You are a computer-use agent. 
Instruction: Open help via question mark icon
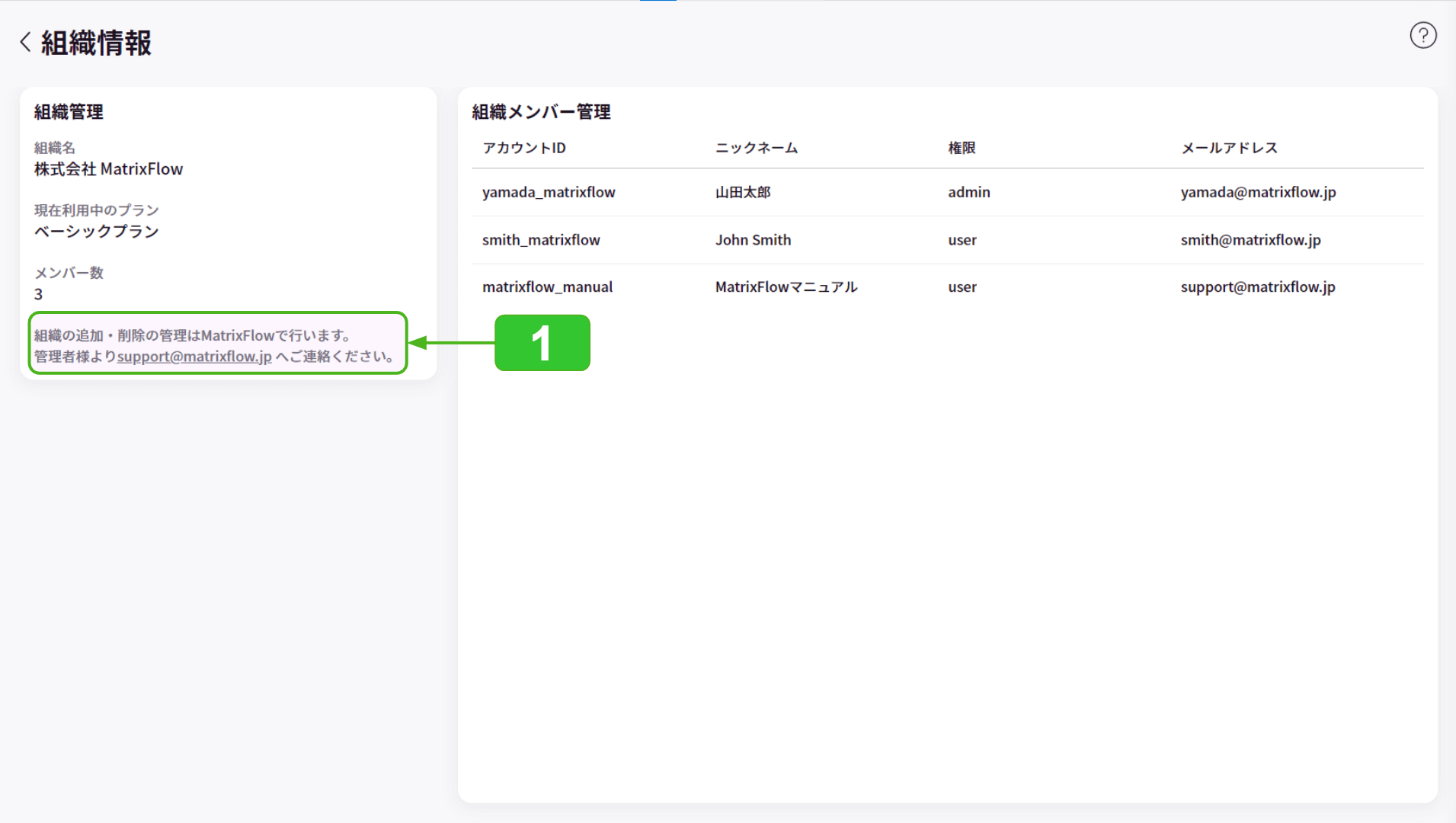coord(1422,35)
